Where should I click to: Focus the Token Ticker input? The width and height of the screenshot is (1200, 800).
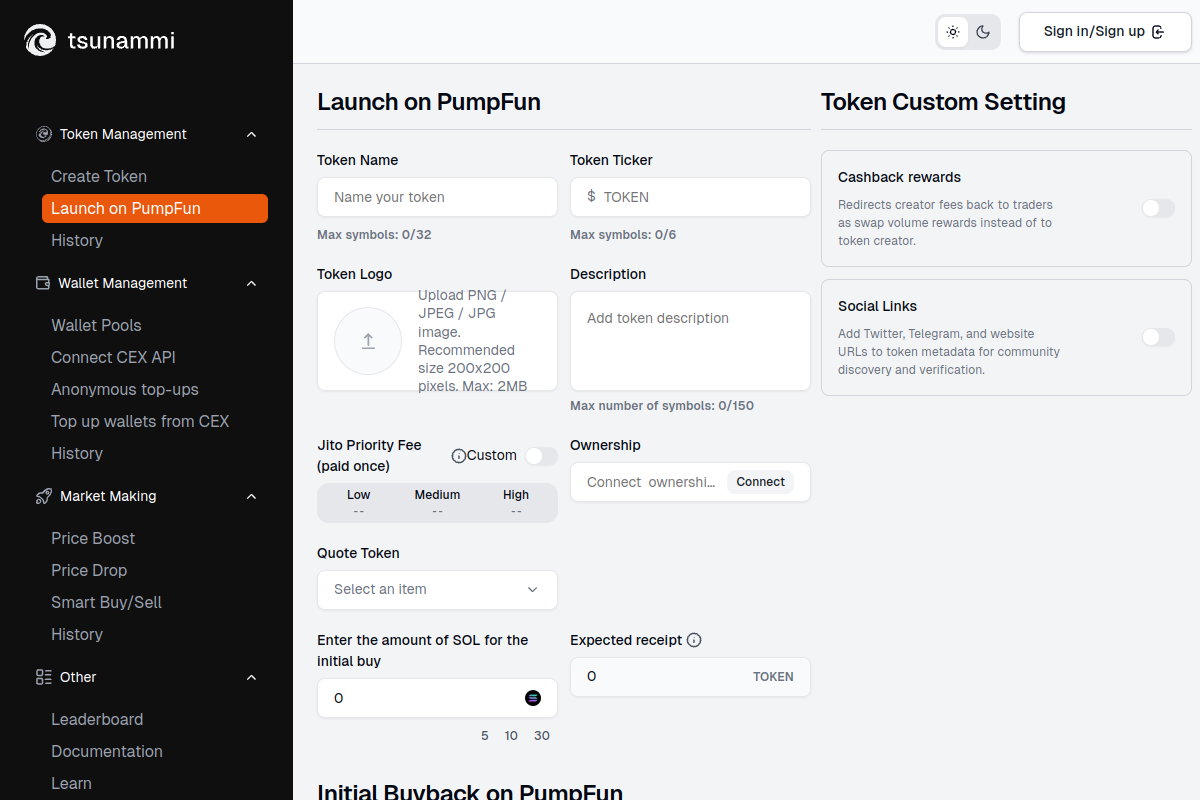coord(690,197)
